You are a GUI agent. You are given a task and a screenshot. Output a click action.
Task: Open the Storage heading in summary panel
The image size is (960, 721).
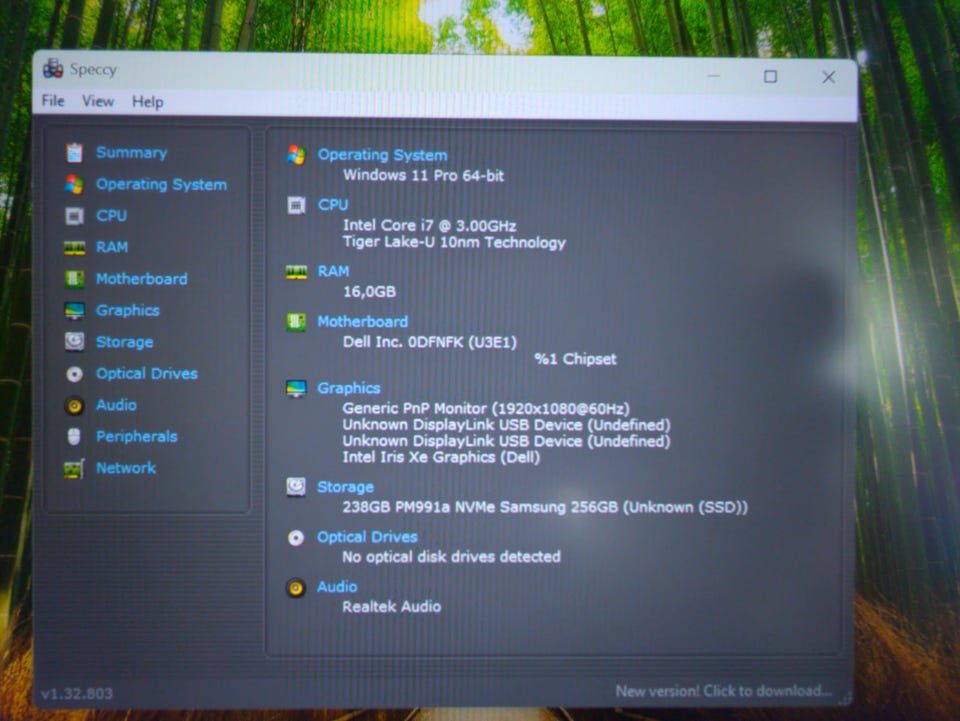[x=345, y=487]
